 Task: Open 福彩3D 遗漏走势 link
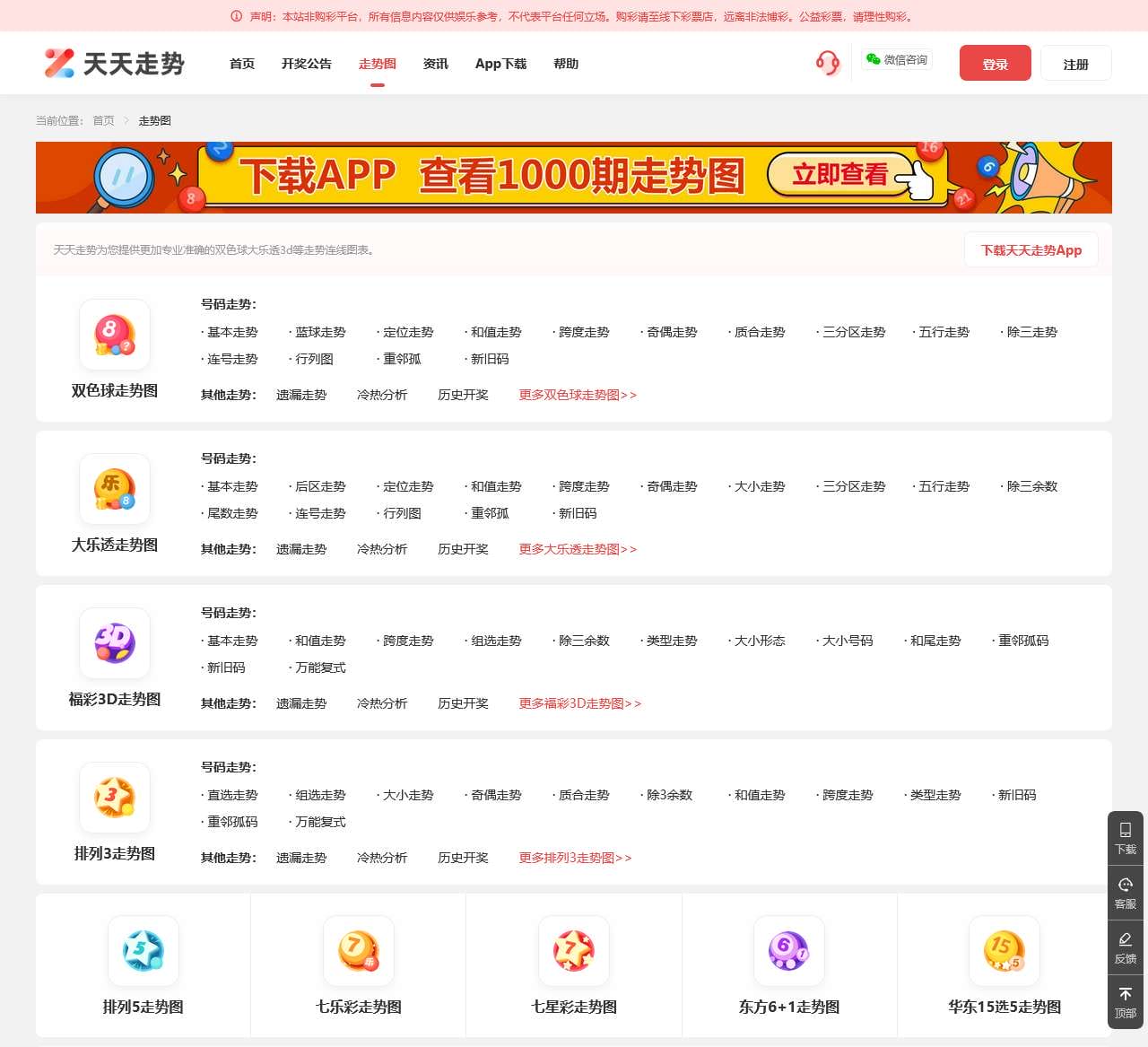click(301, 703)
